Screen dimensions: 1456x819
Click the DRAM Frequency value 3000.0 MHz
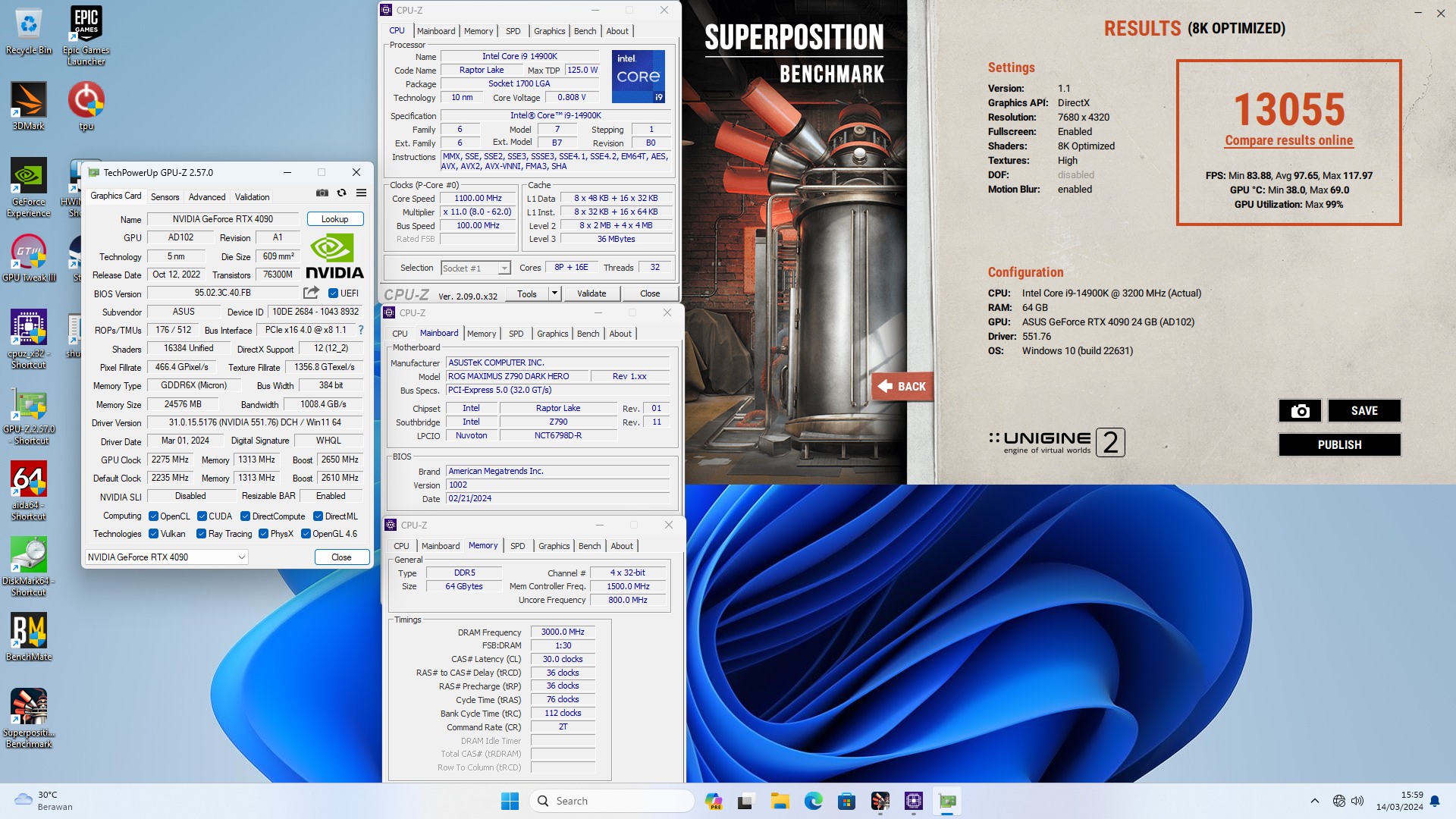tap(563, 632)
